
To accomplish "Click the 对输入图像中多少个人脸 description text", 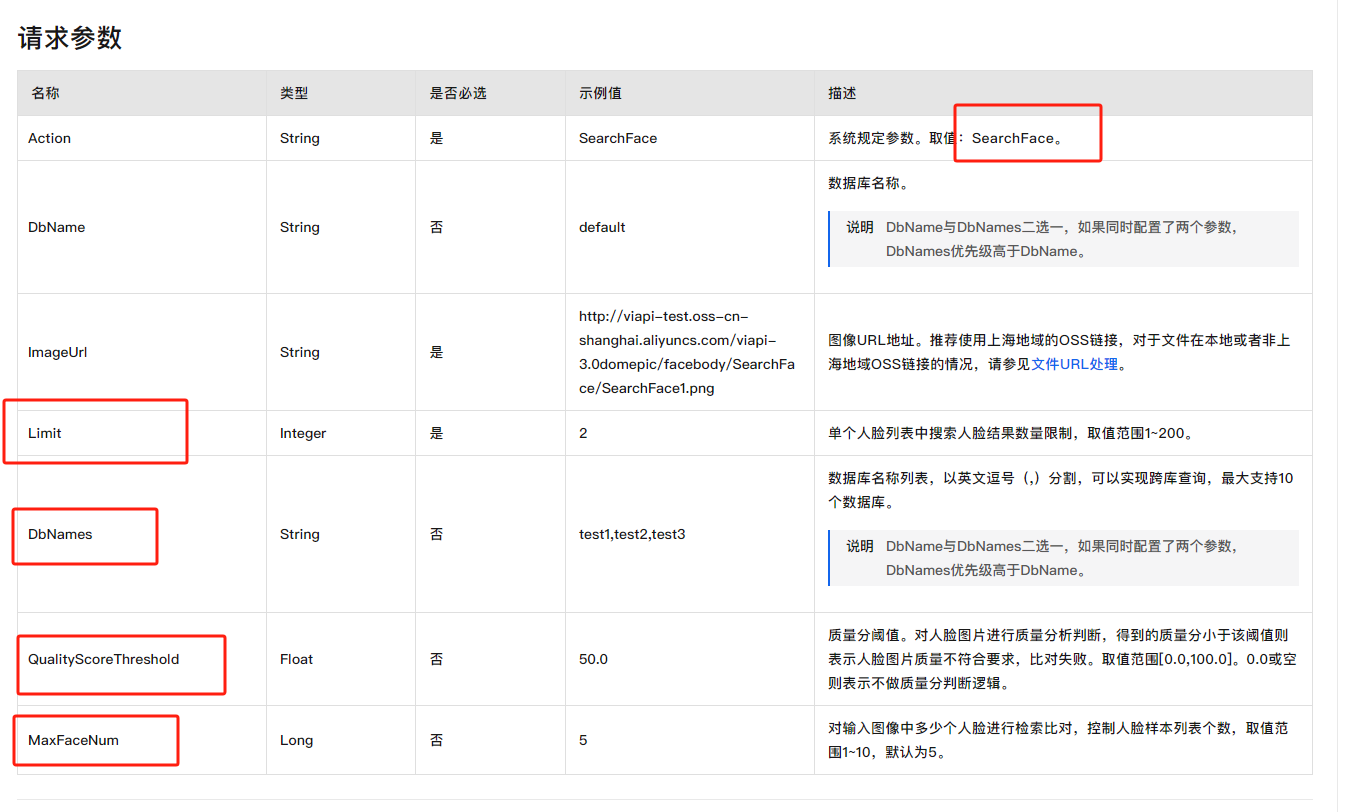I will point(1059,740).
